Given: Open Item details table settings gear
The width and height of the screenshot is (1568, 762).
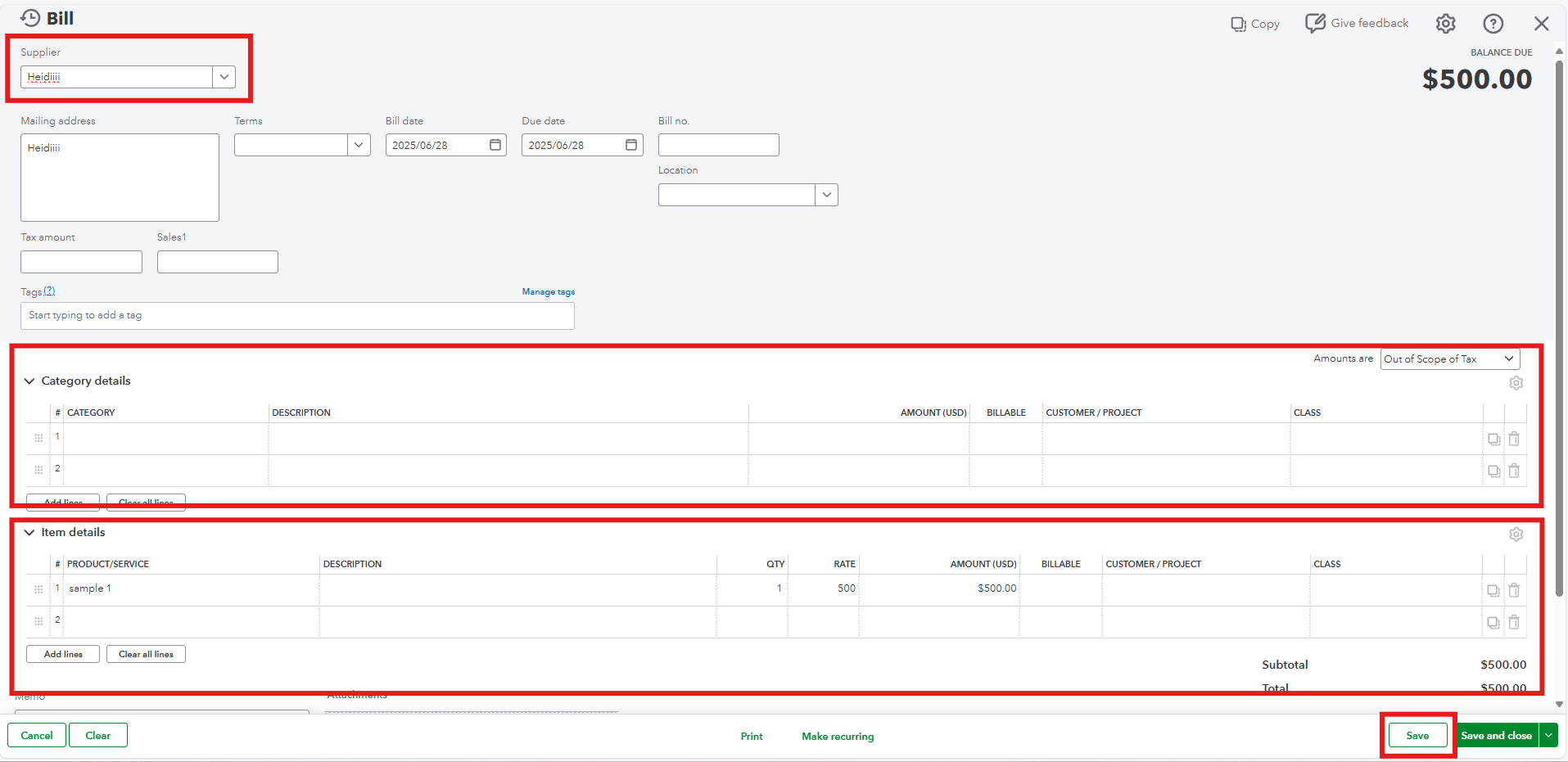Looking at the screenshot, I should click(x=1516, y=534).
